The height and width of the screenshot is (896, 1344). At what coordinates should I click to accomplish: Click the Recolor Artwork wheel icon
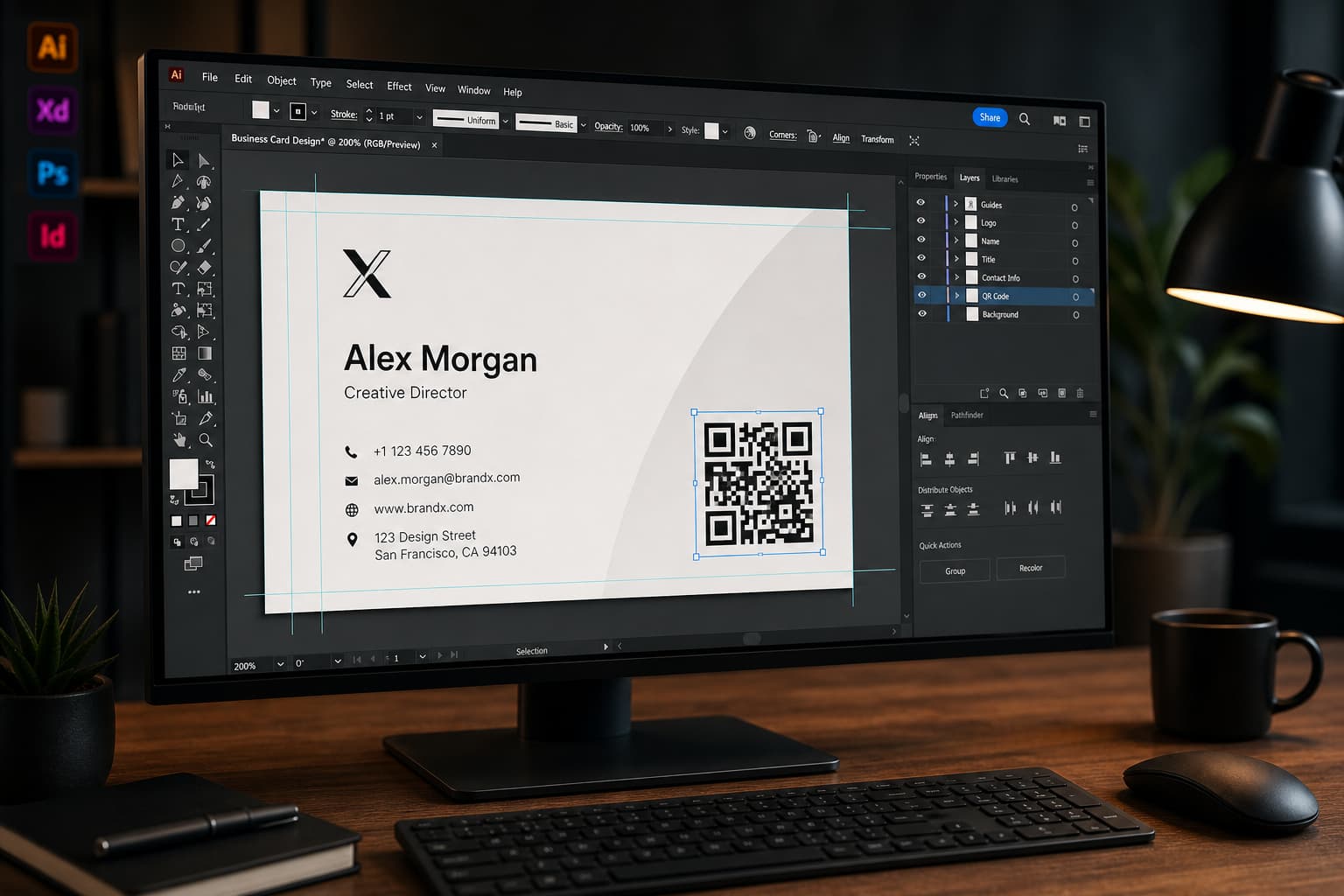tap(750, 133)
